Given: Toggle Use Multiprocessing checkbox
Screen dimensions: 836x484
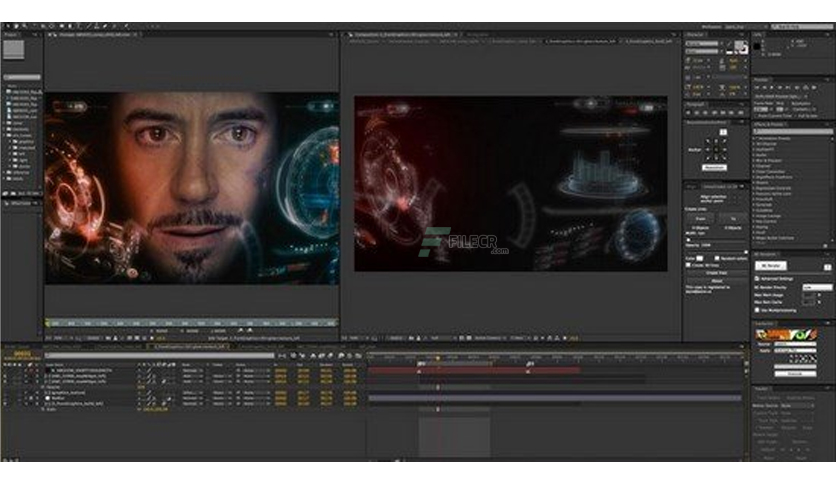Looking at the screenshot, I should click(757, 310).
